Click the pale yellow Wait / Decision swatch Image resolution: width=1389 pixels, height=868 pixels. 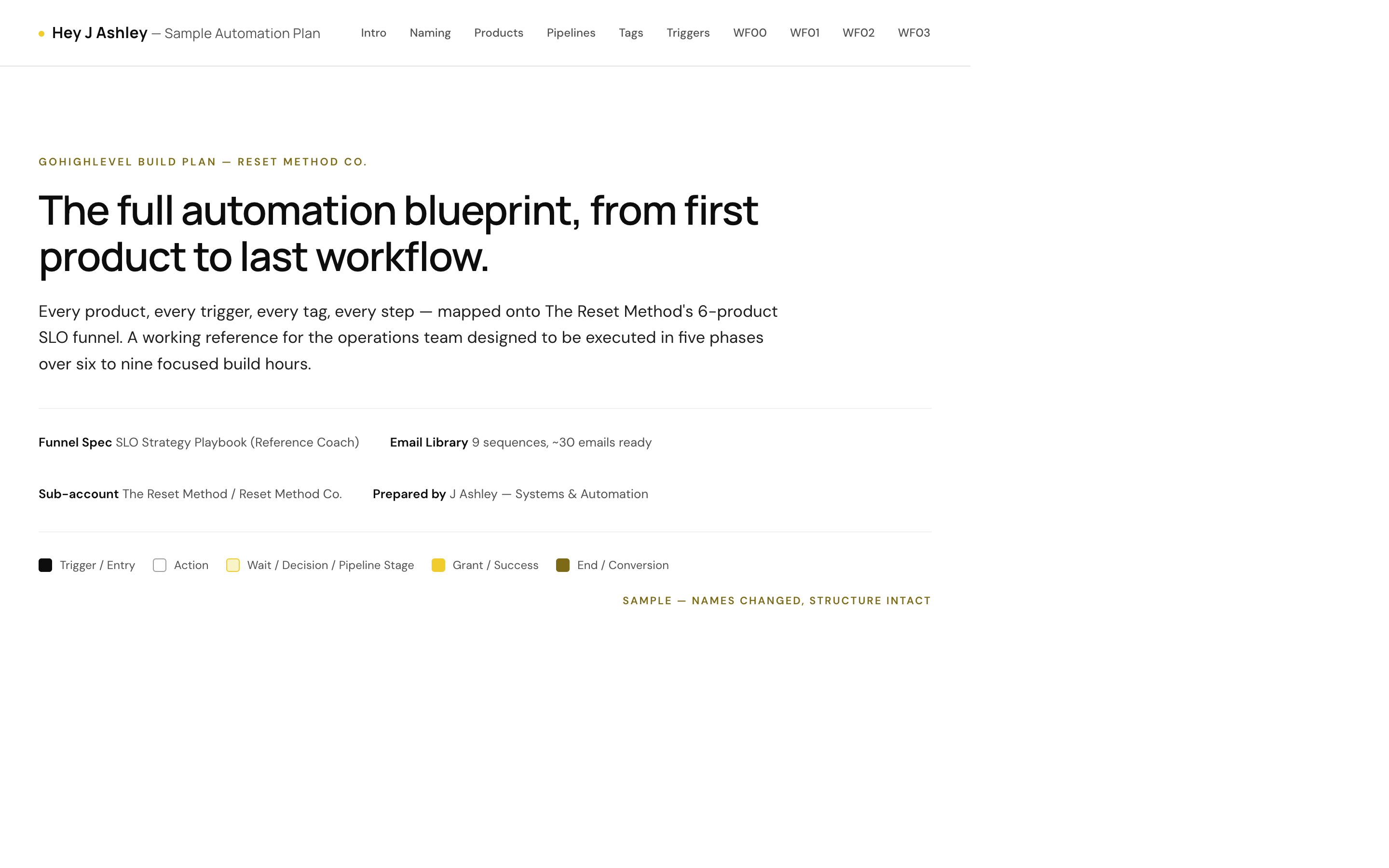[x=232, y=565]
